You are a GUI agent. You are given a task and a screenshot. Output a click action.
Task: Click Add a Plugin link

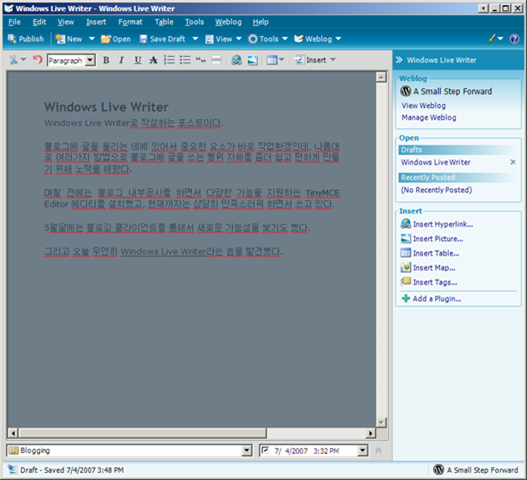coord(432,298)
